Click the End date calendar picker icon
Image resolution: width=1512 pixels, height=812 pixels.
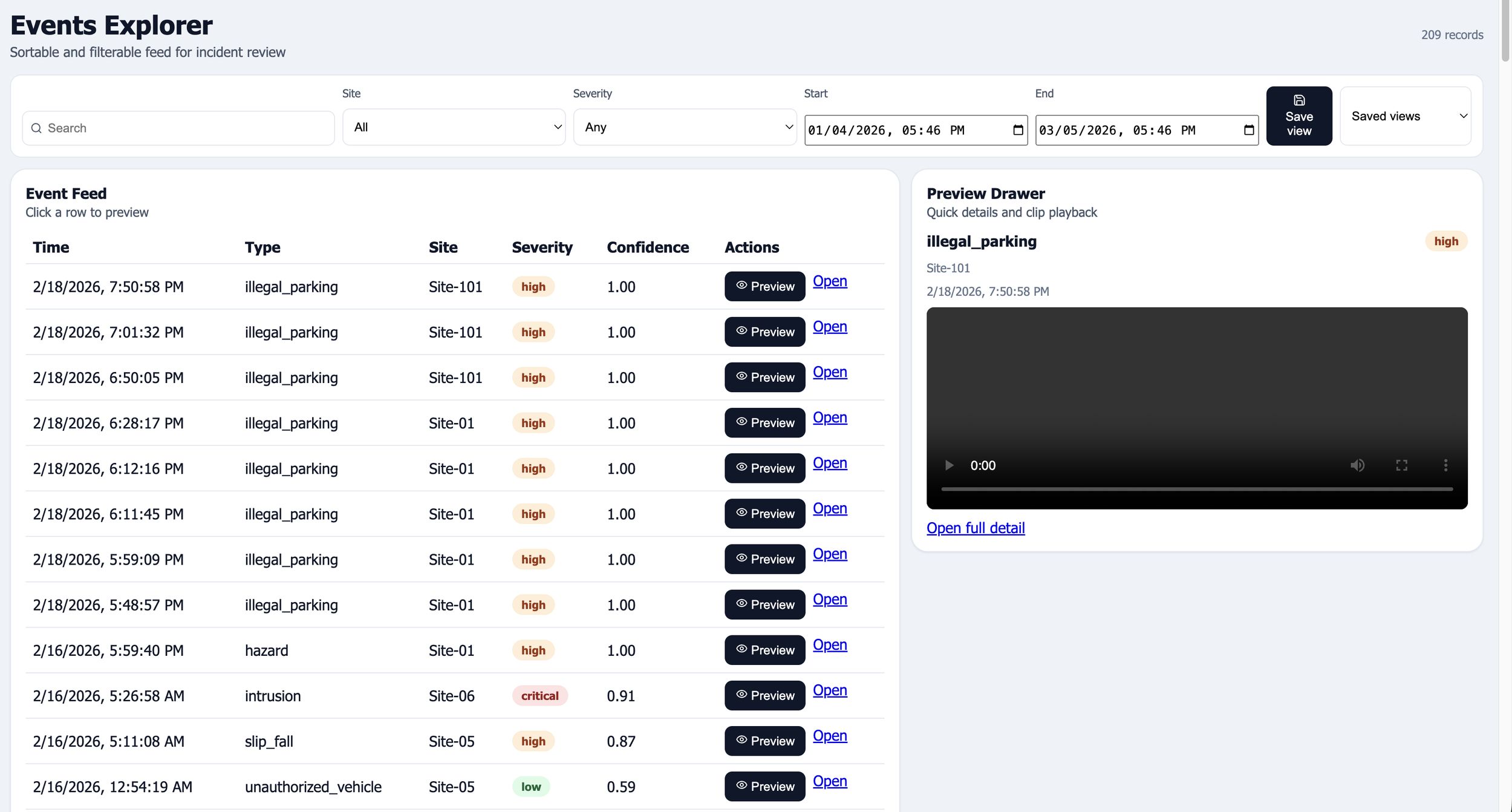(x=1249, y=130)
